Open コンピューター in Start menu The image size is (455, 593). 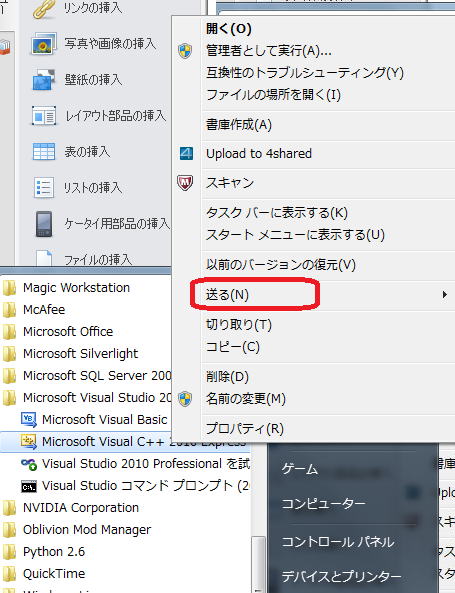coord(323,504)
